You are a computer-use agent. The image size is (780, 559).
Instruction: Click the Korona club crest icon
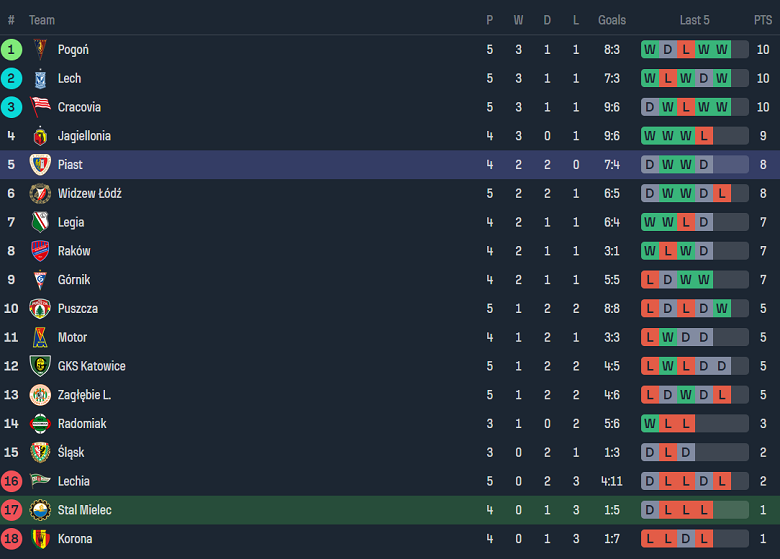(x=40, y=539)
